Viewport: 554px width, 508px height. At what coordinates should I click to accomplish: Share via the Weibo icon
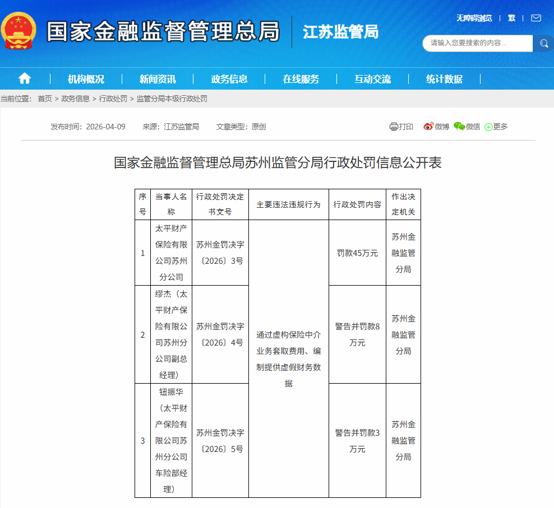click(428, 126)
